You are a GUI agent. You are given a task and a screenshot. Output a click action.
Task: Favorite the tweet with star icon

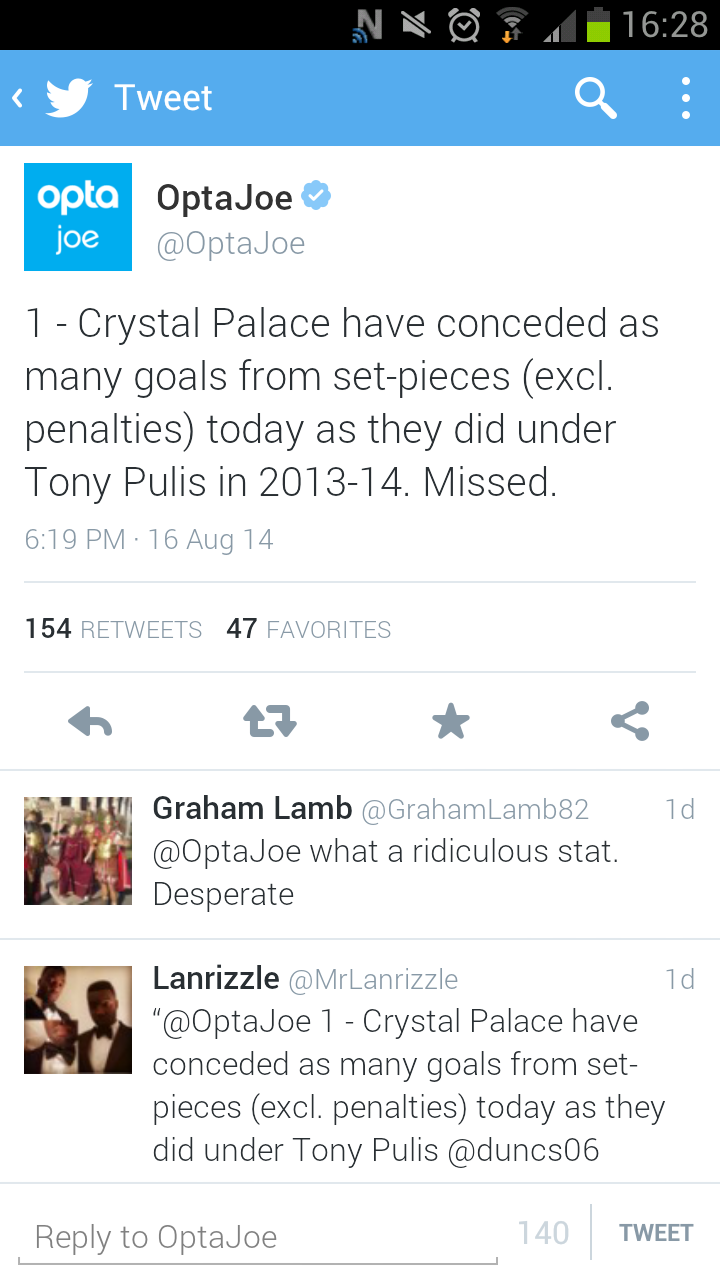[450, 721]
